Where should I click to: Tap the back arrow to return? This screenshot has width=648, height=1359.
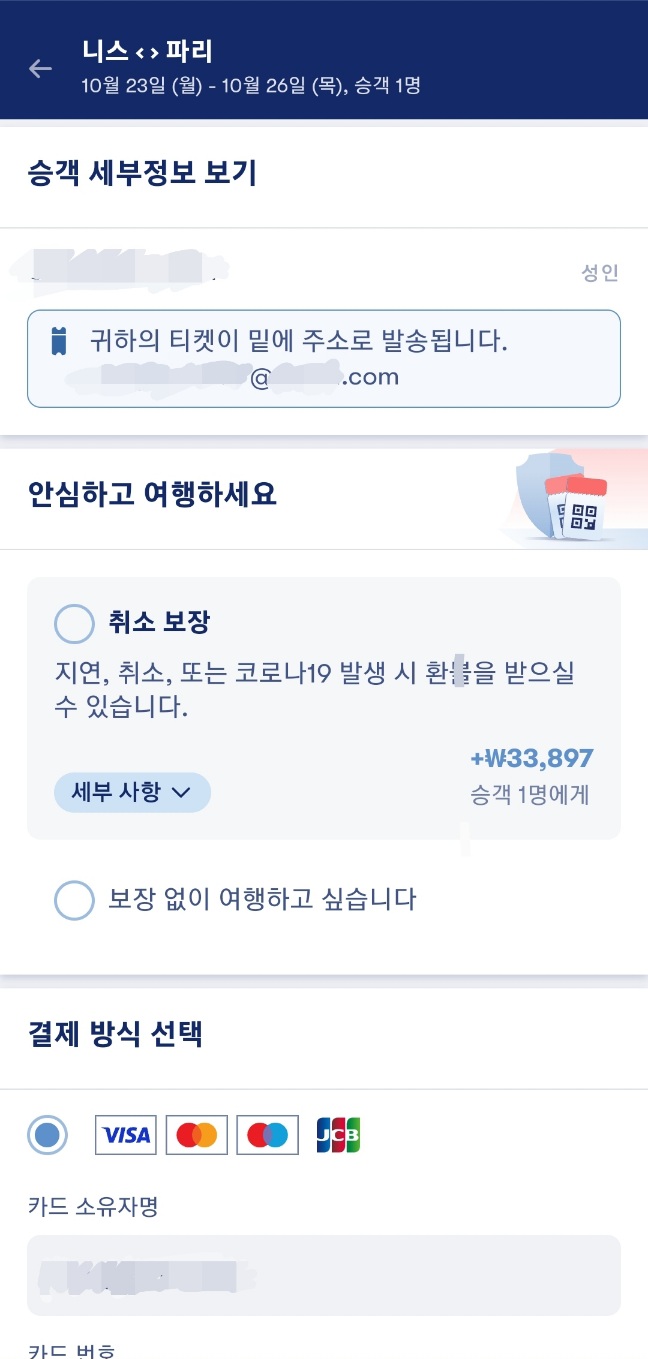(x=39, y=69)
